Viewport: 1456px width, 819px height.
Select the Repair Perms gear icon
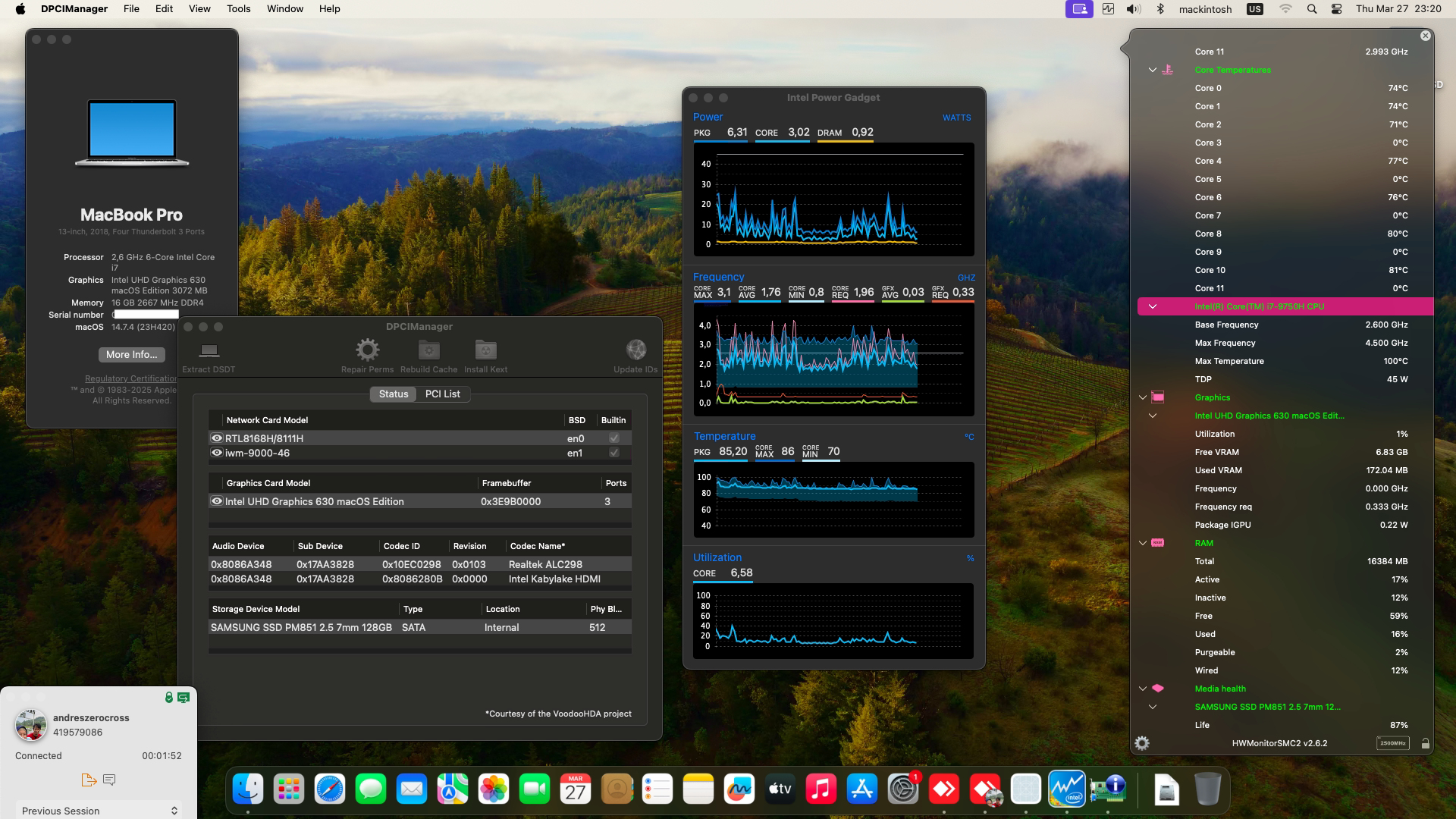(x=367, y=349)
